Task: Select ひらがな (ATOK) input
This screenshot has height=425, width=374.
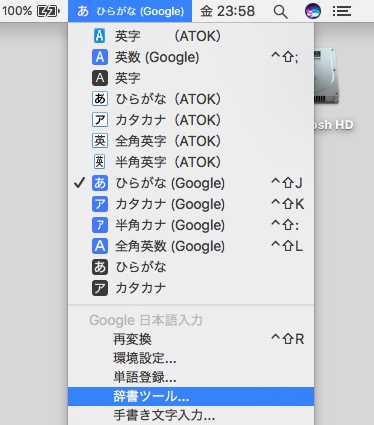Action: click(191, 99)
